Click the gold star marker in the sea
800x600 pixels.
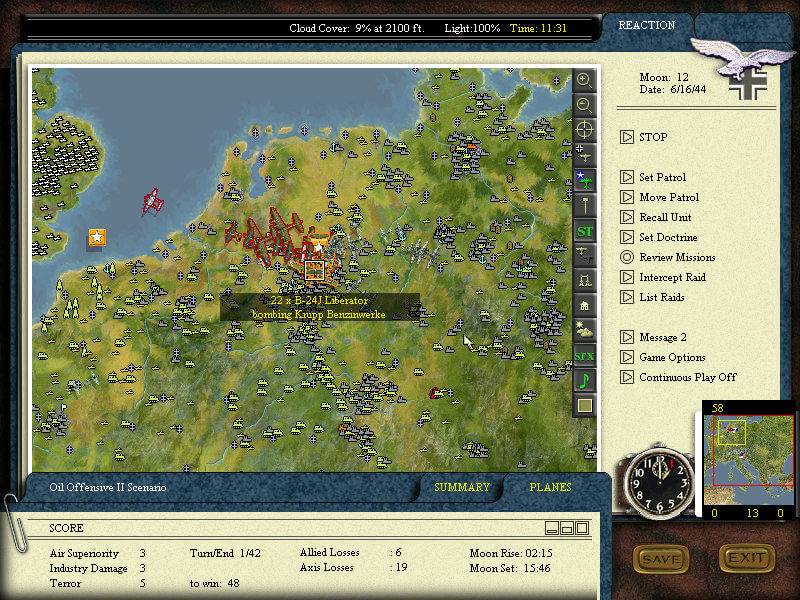[97, 238]
